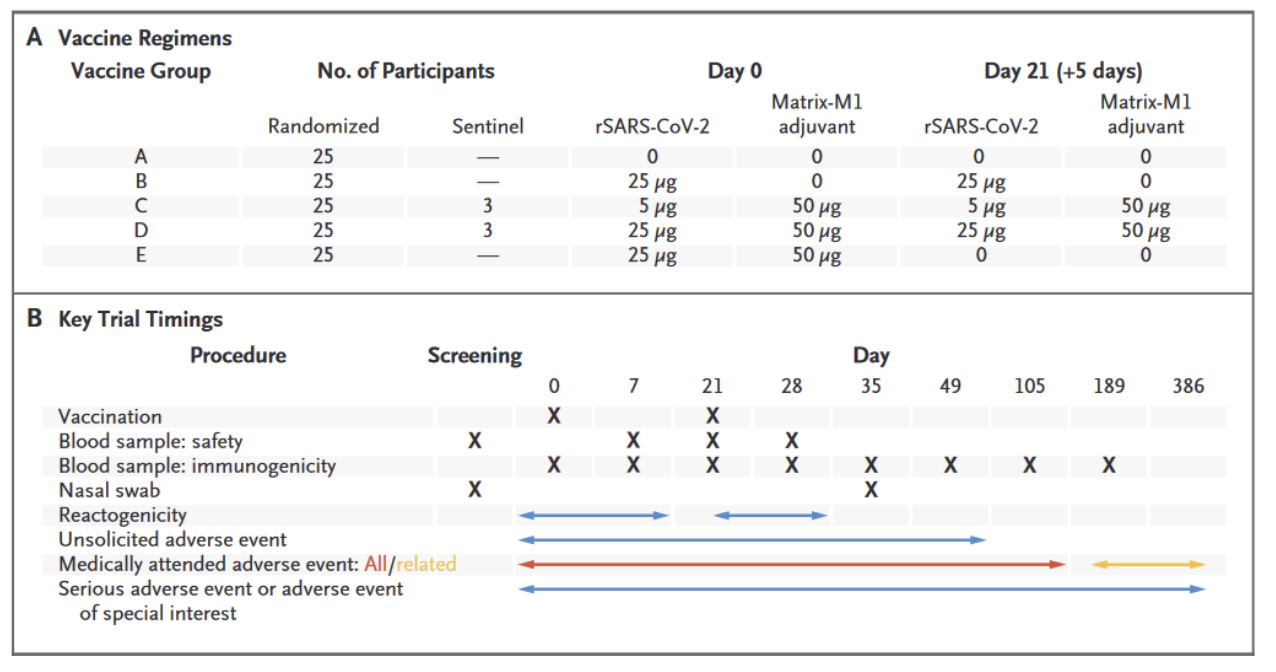This screenshot has width=1276, height=672.
Task: Click the safety blood sample X at Day 28
Action: [x=791, y=441]
